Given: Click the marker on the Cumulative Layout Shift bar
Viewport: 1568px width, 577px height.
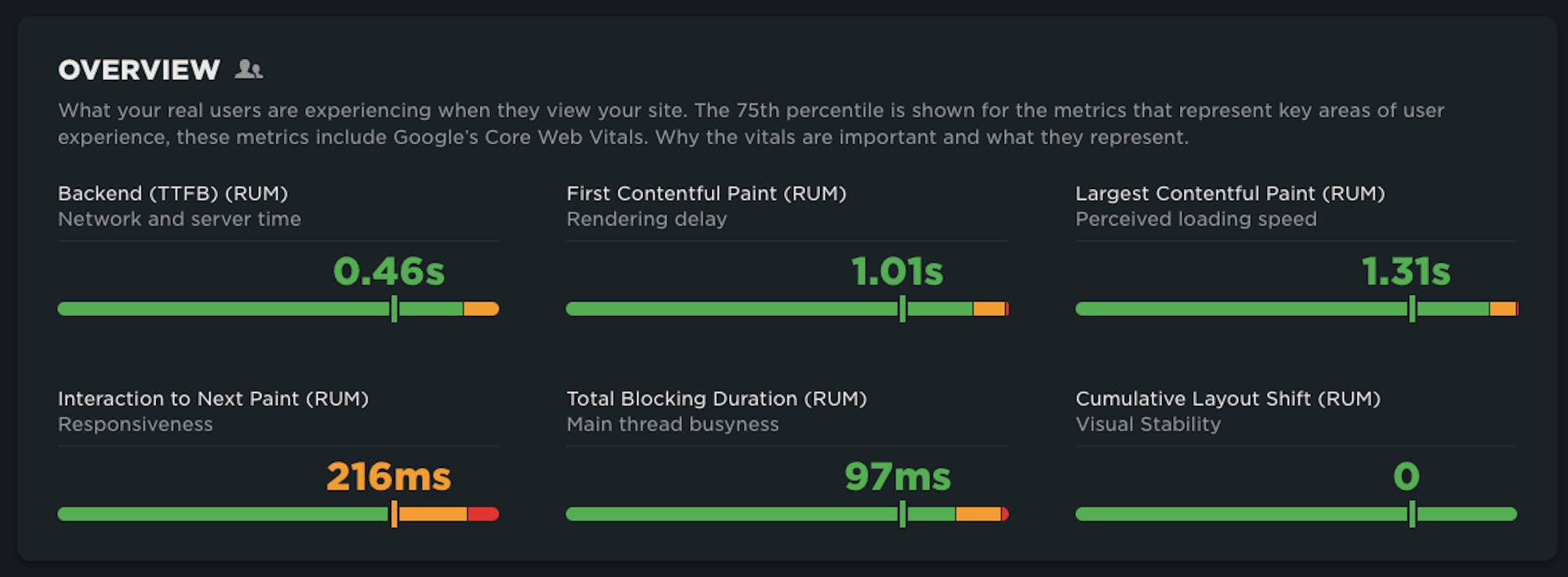Looking at the screenshot, I should (1412, 514).
